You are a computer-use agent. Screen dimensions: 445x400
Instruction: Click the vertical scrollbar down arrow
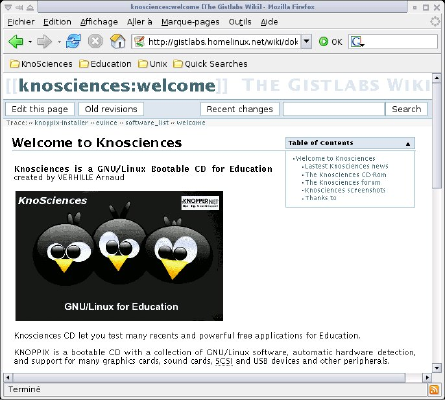(x=436, y=368)
